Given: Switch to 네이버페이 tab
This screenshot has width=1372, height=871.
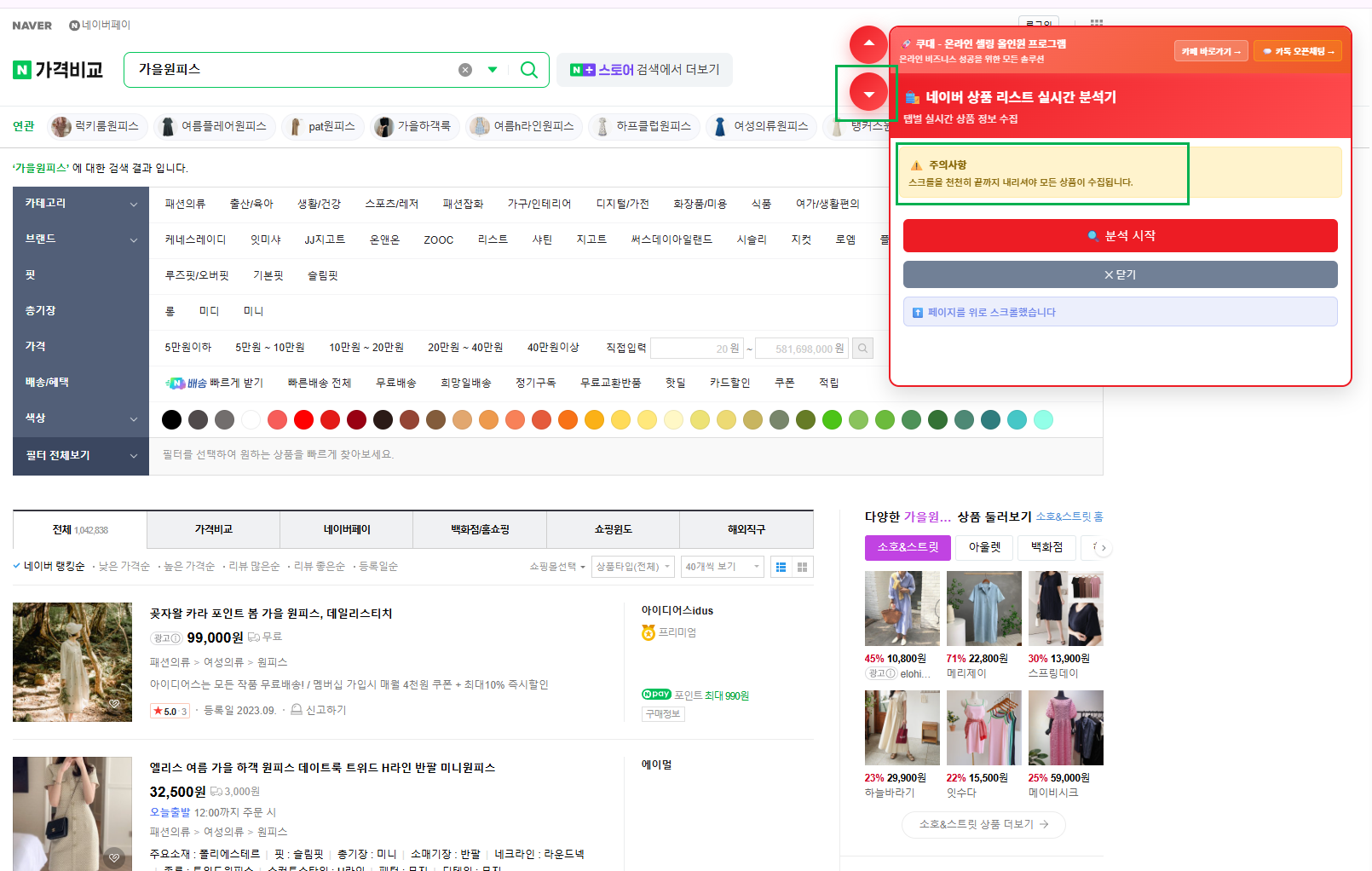Looking at the screenshot, I should (x=347, y=529).
